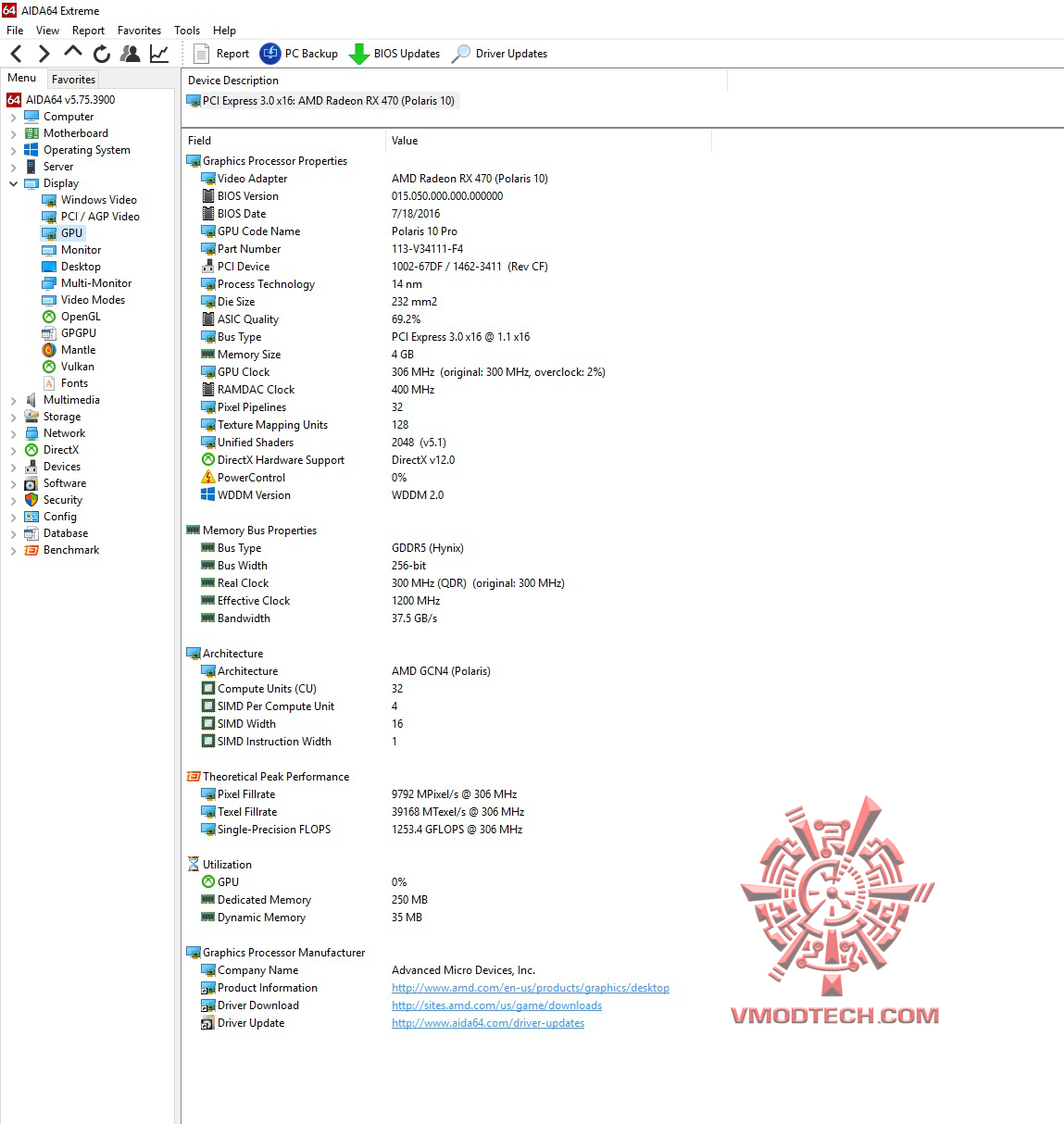Open the View menu
Image resolution: width=1064 pixels, height=1124 pixels.
(x=47, y=30)
